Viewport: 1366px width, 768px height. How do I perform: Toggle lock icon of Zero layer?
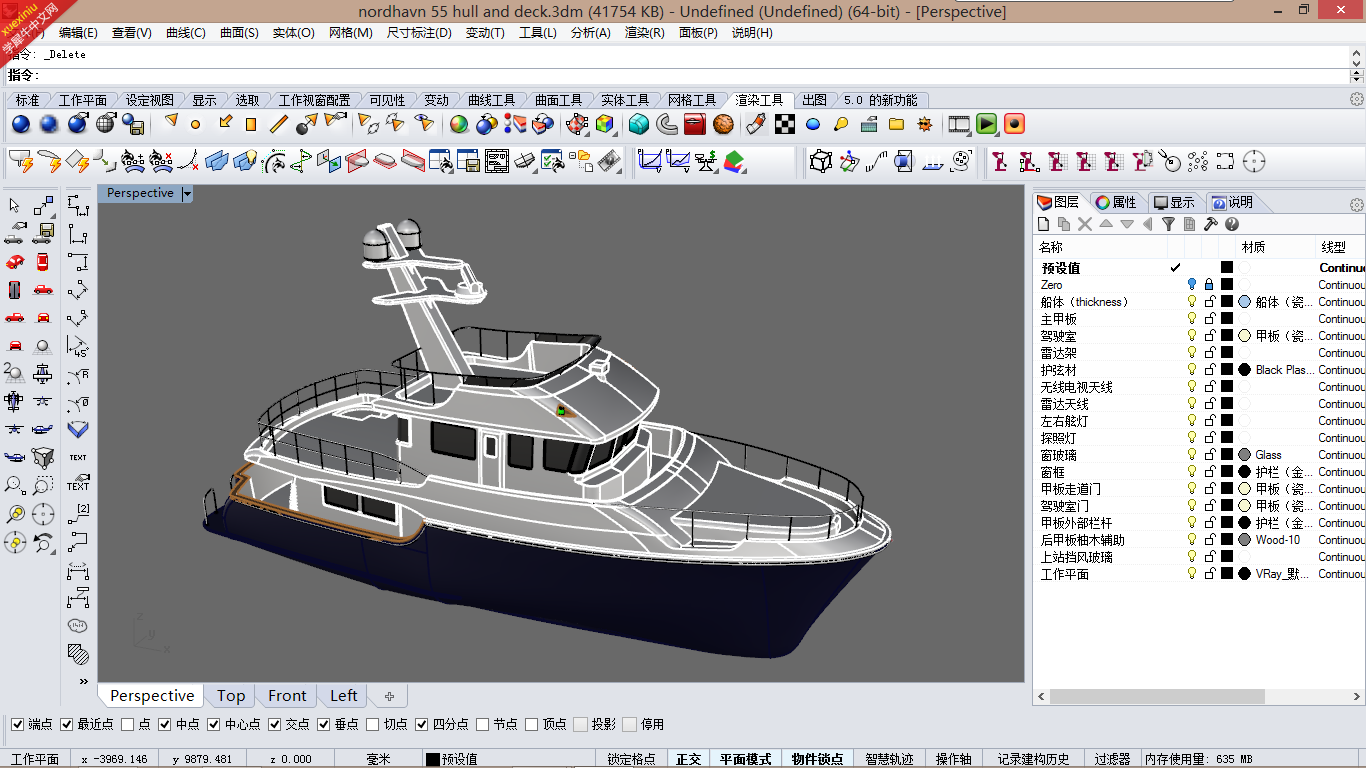tap(1209, 284)
